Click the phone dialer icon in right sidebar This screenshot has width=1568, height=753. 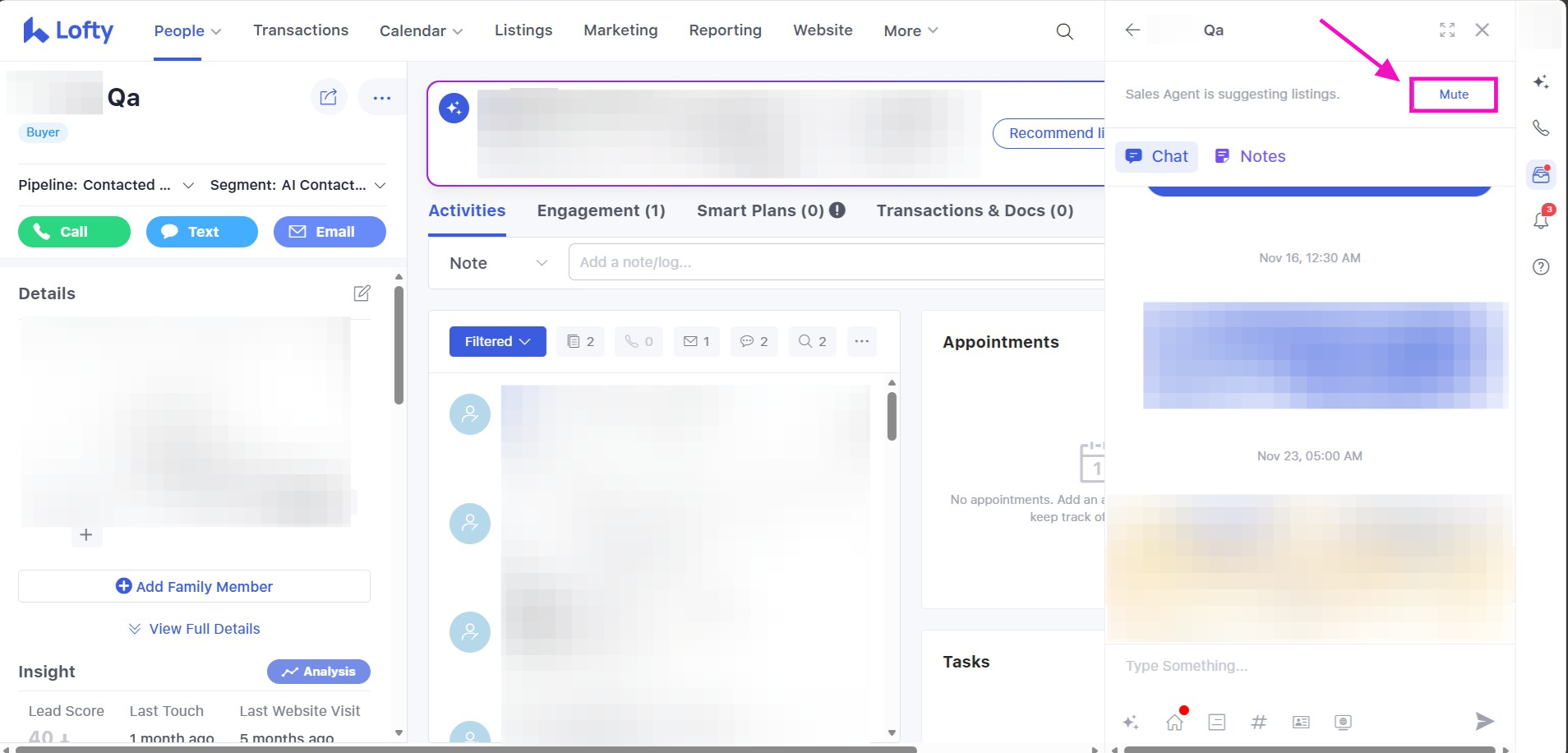[x=1541, y=128]
